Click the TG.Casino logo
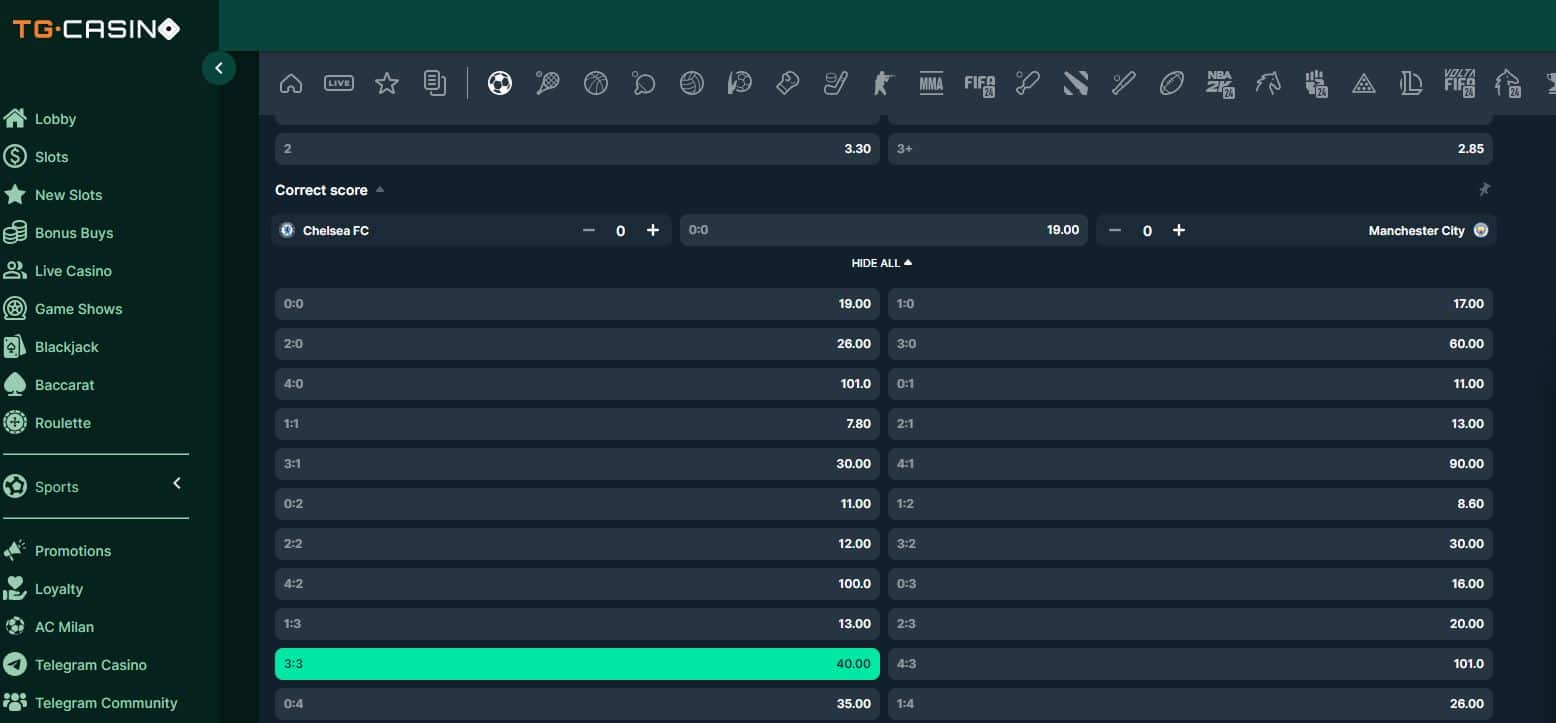 pos(97,29)
